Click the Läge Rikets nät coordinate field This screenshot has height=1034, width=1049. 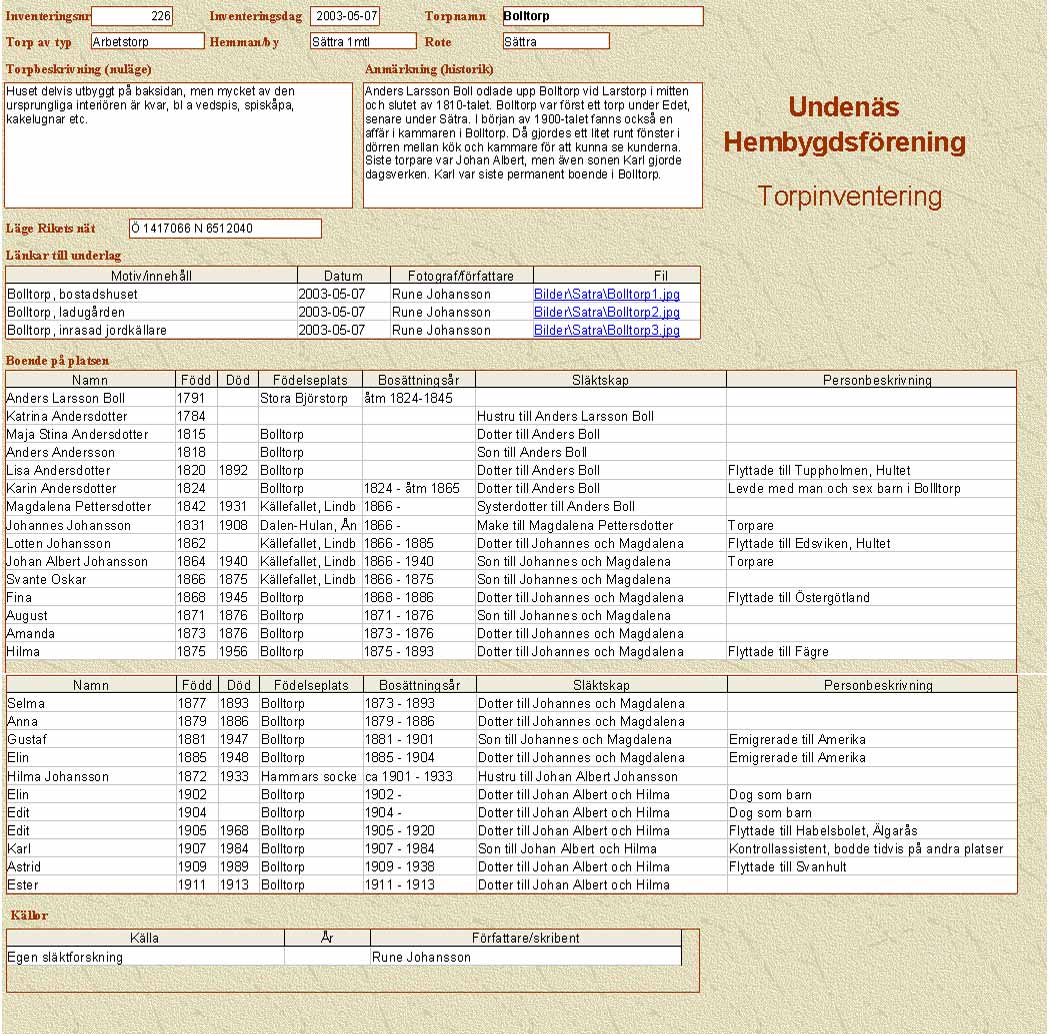[x=225, y=229]
